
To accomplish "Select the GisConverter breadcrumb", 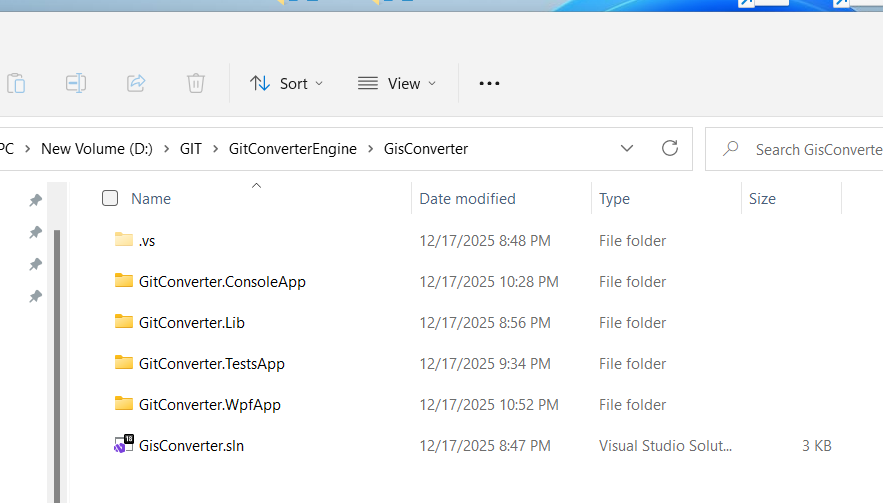I will (426, 149).
